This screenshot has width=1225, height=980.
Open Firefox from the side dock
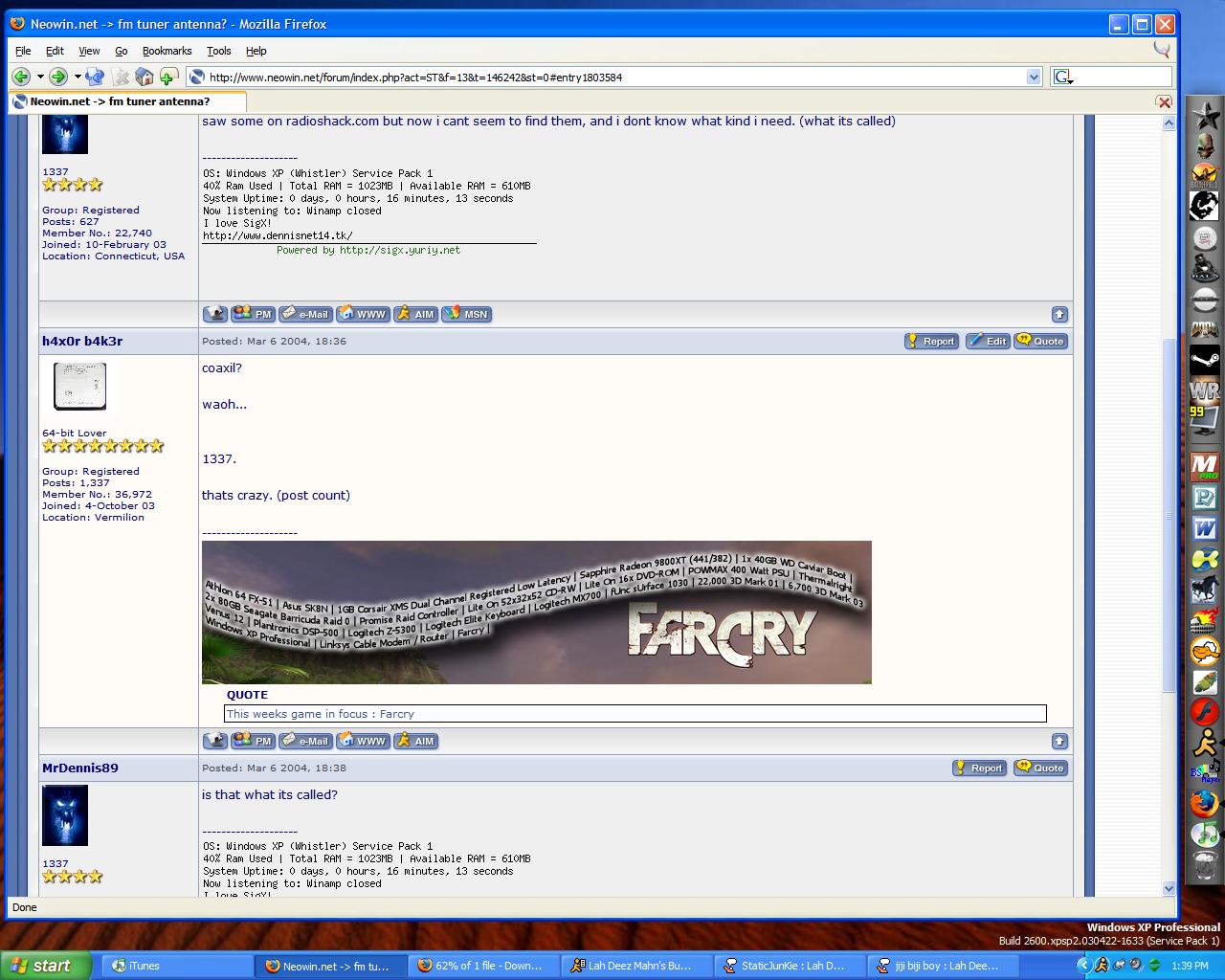[1204, 803]
